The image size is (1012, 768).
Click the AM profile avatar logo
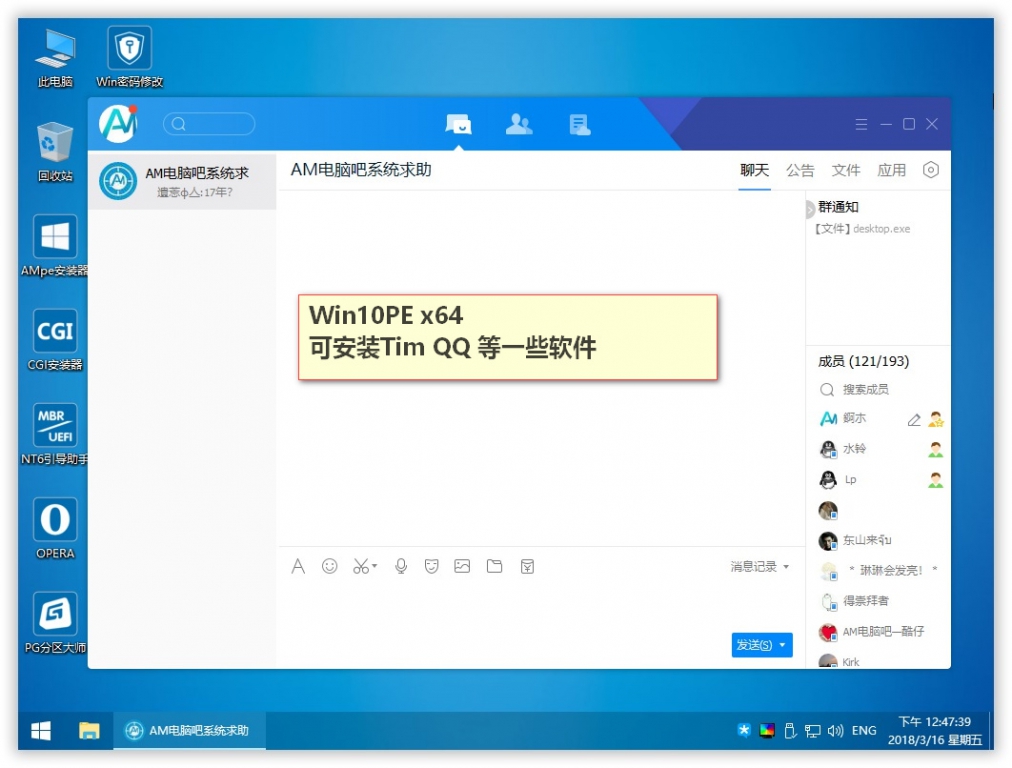click(118, 123)
